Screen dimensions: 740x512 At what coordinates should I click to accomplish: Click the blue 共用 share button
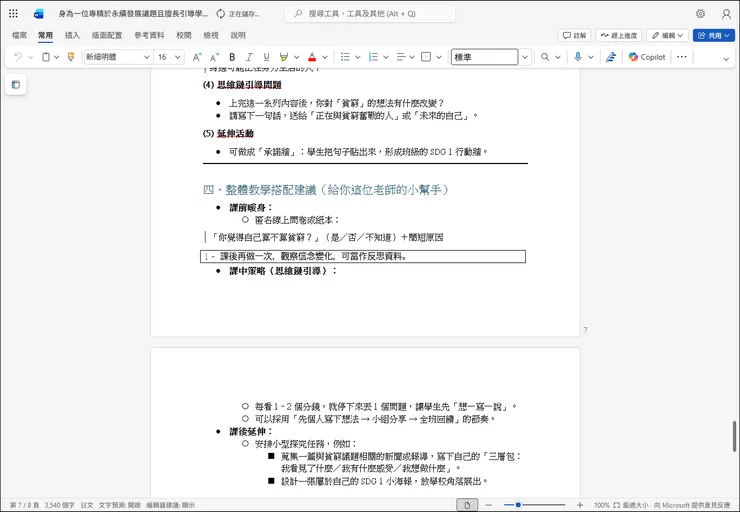[x=714, y=35]
